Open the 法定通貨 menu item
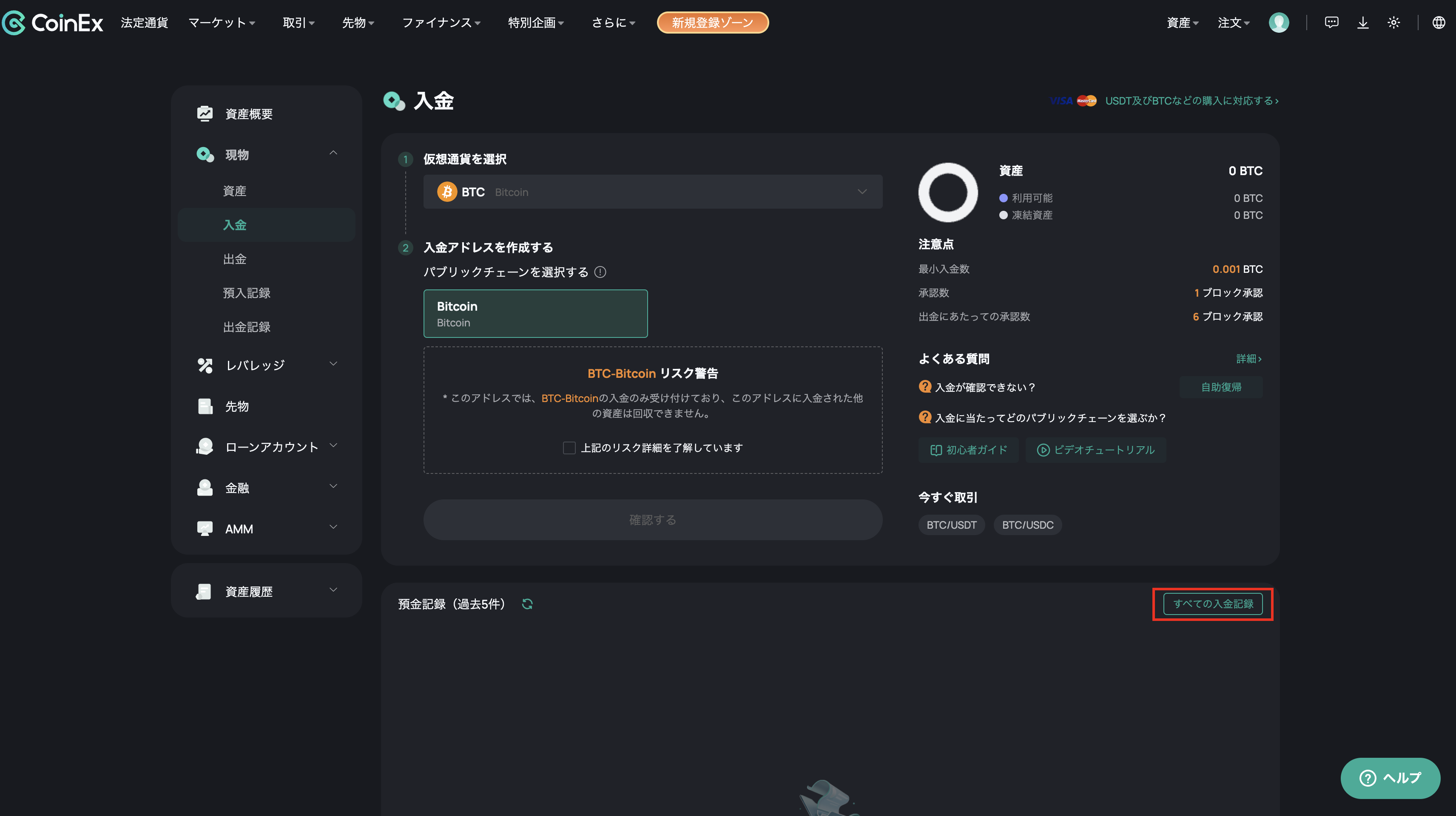 coord(144,23)
